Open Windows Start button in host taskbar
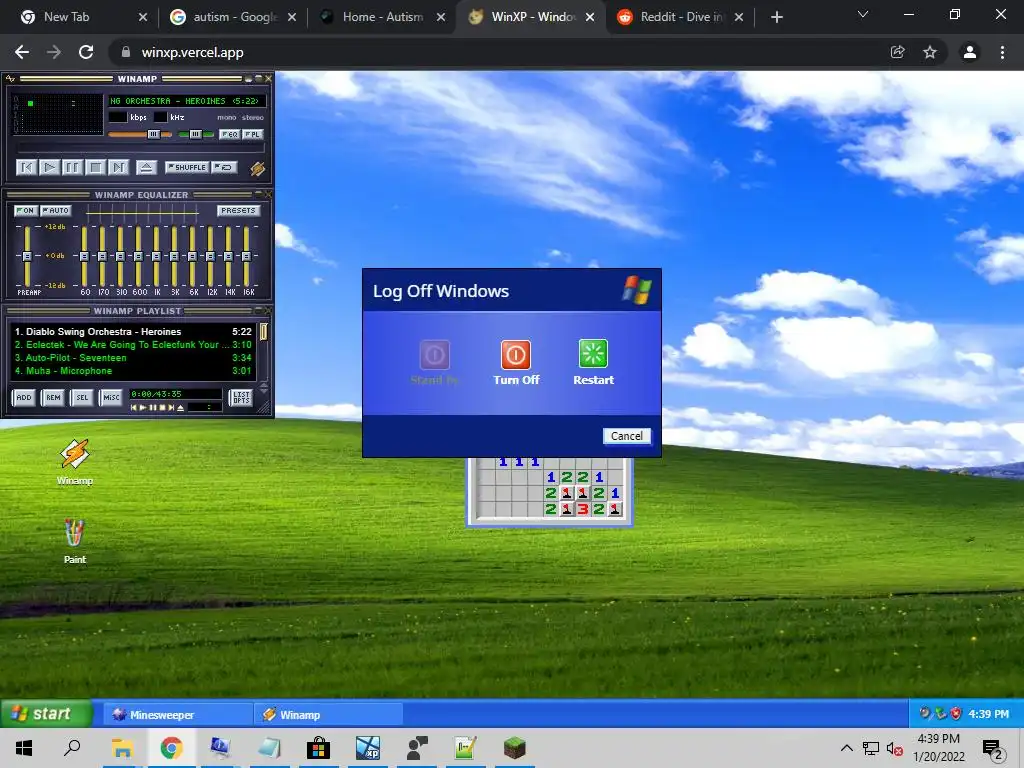 pyautogui.click(x=24, y=748)
